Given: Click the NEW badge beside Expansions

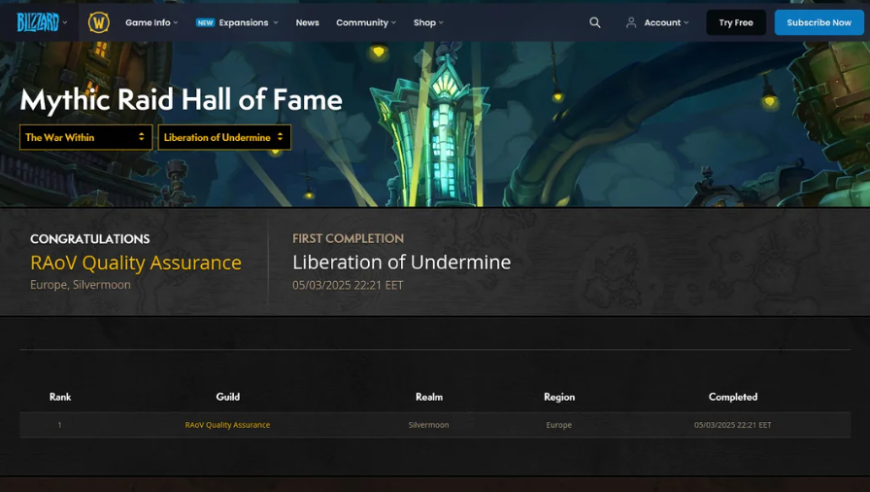Looking at the screenshot, I should click(x=205, y=23).
